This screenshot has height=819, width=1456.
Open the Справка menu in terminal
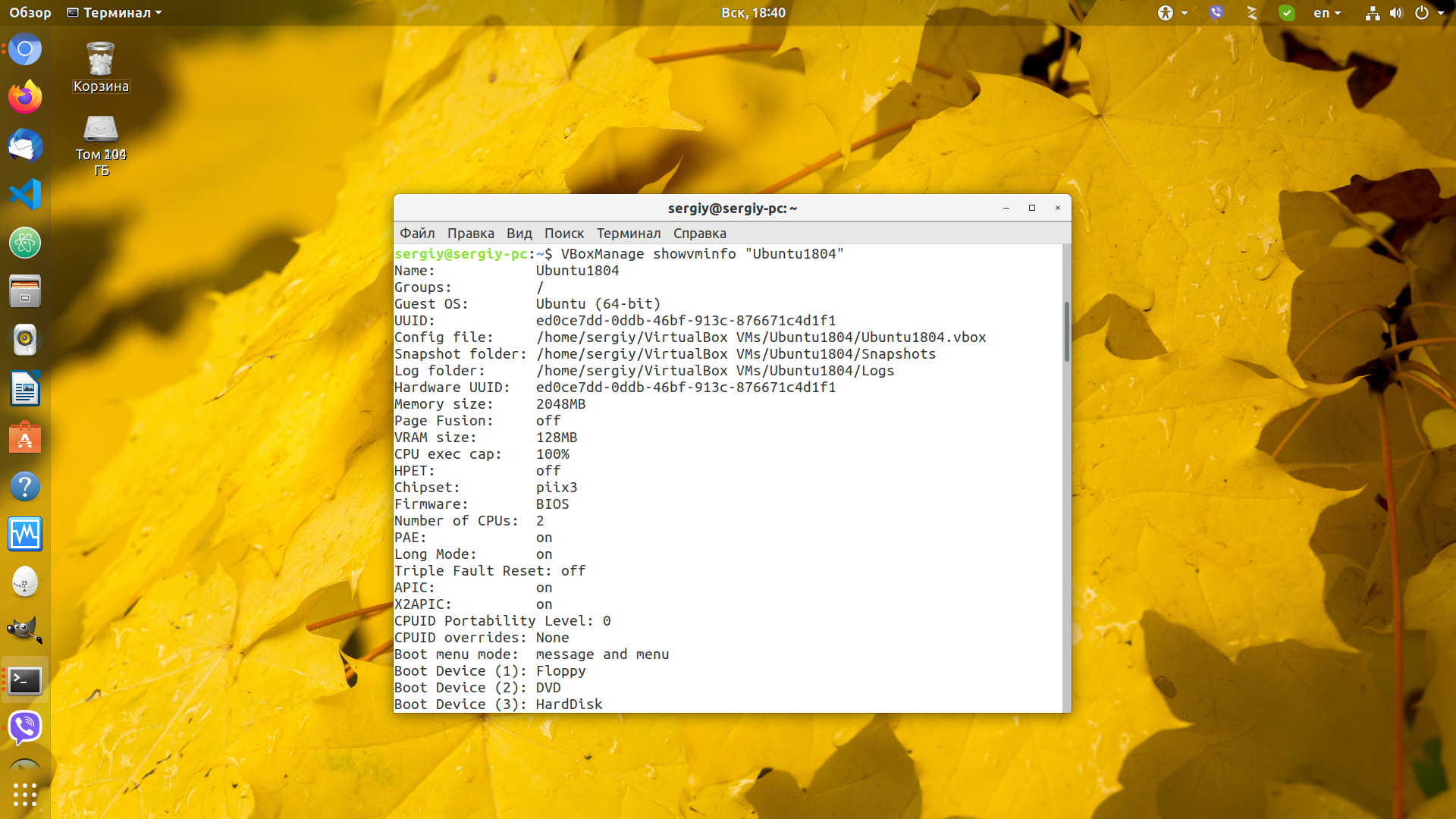tap(700, 234)
